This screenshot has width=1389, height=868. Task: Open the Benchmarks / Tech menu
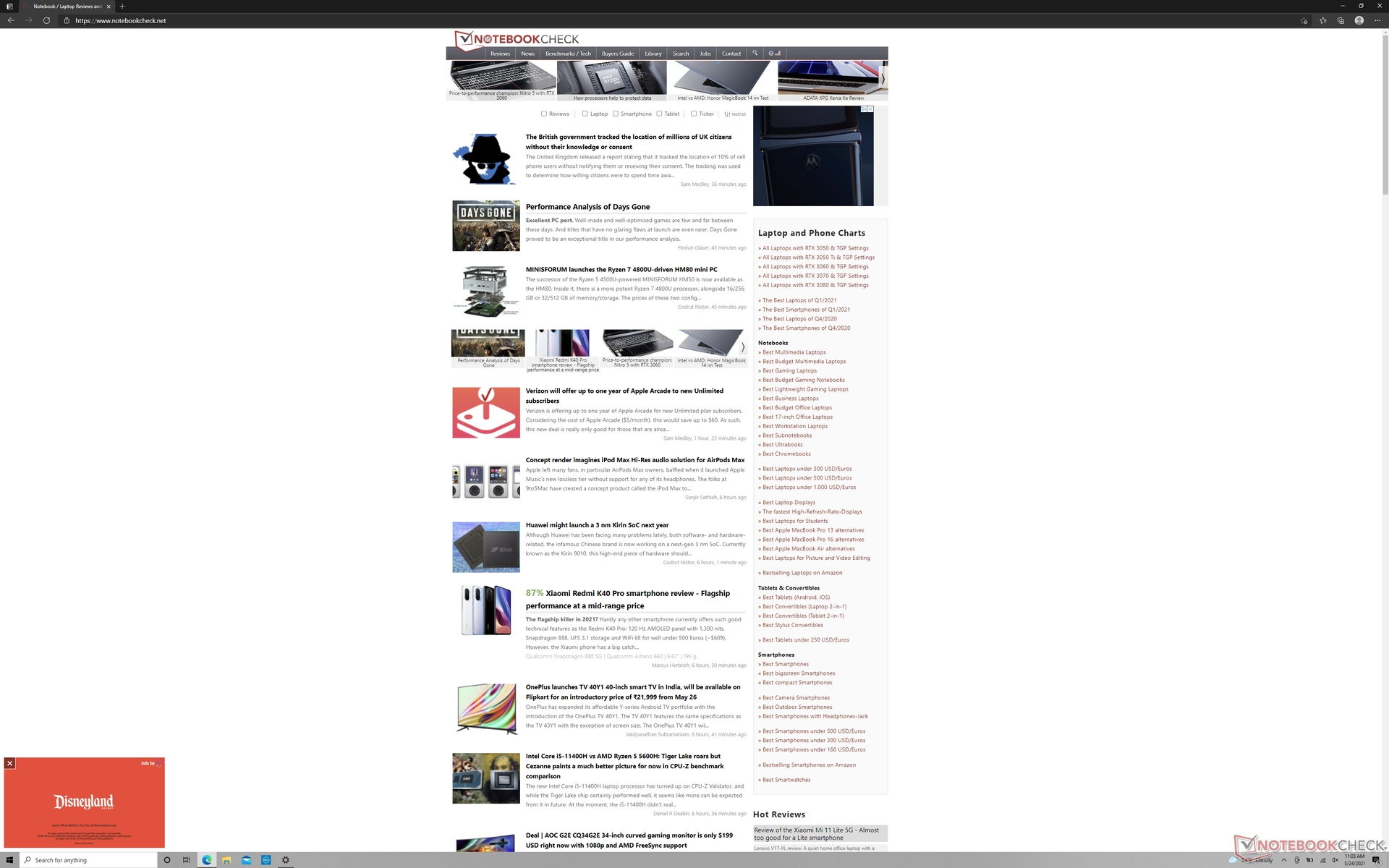coord(567,54)
